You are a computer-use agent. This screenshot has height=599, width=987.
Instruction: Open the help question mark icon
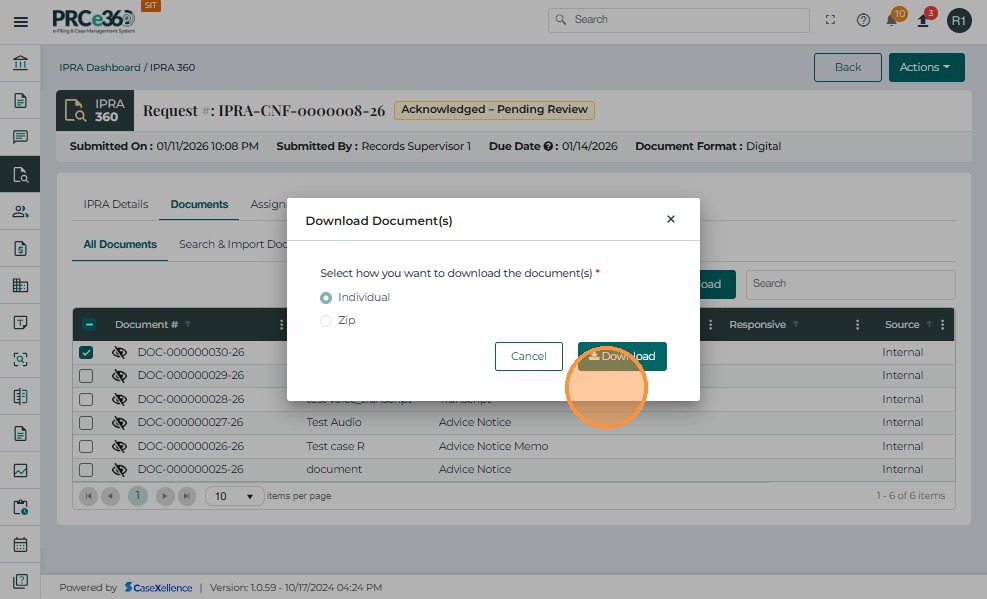[x=863, y=20]
